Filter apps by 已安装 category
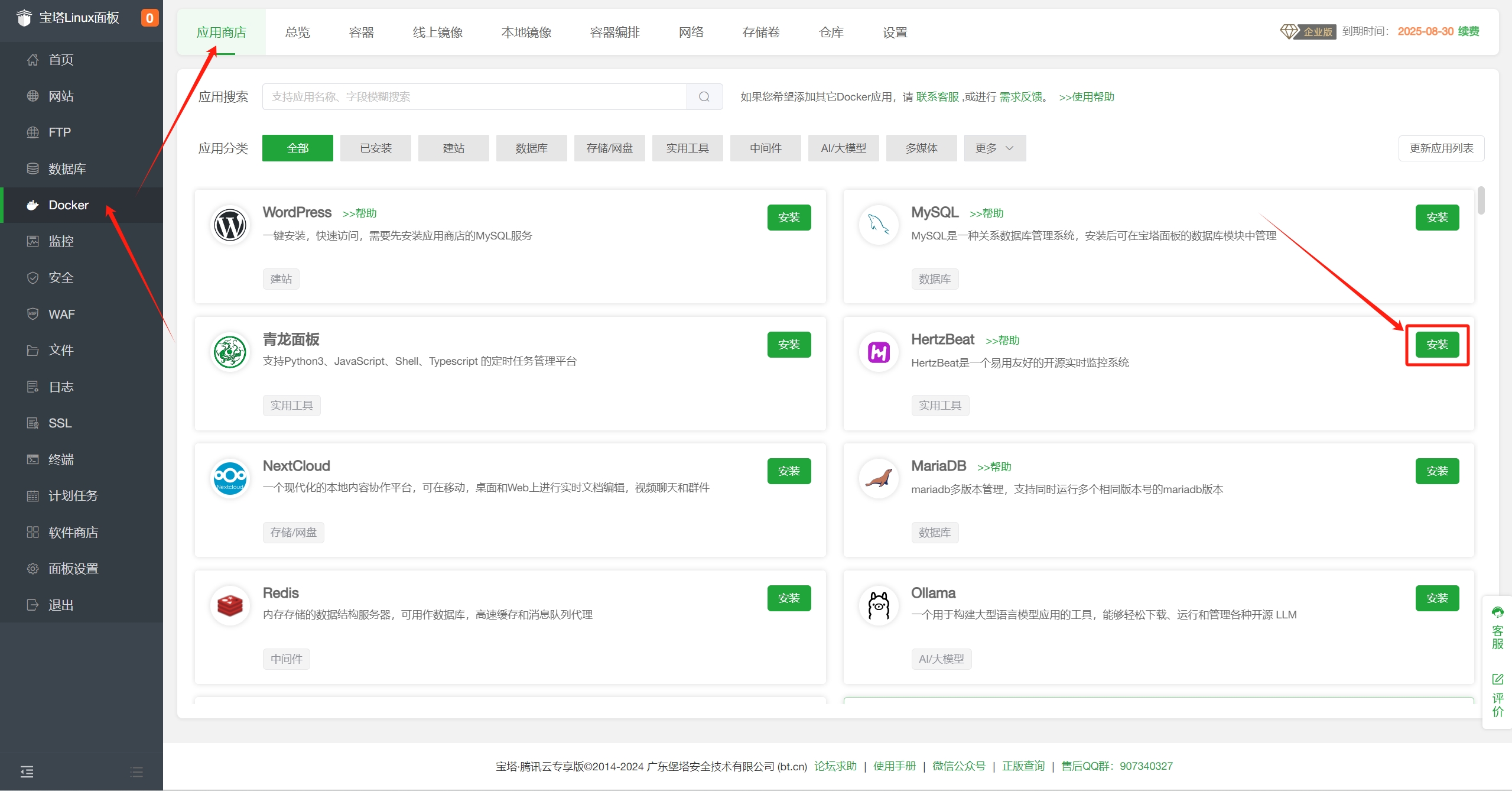This screenshot has height=791, width=1512. coord(376,148)
